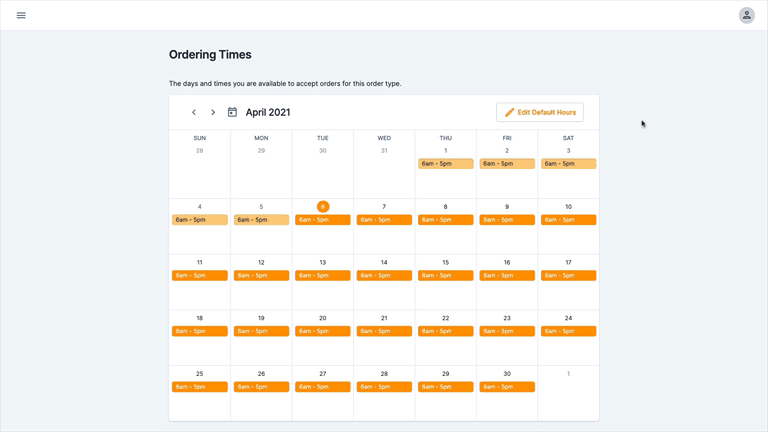Image resolution: width=768 pixels, height=432 pixels.
Task: Click the 6am - 5pm event on April 30
Action: (507, 387)
